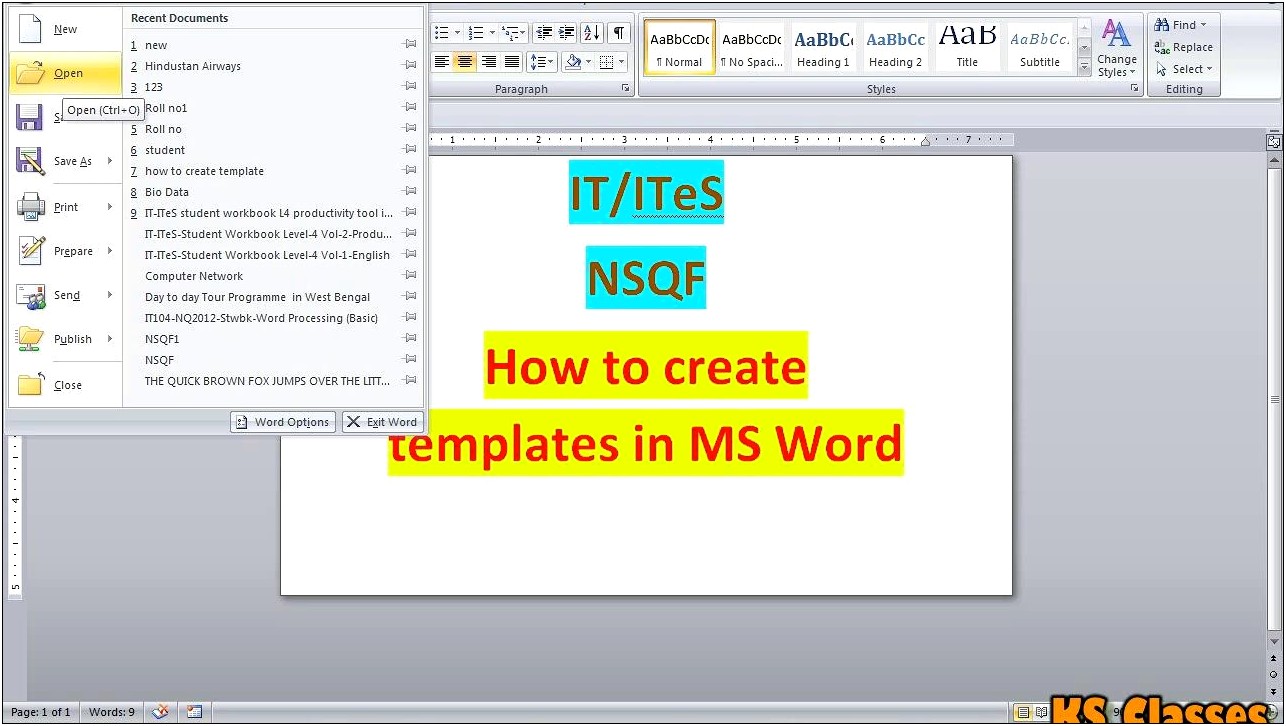Image resolution: width=1286 pixels, height=726 pixels.
Task: Toggle Show/Hide paragraph marks icon
Action: 620,33
